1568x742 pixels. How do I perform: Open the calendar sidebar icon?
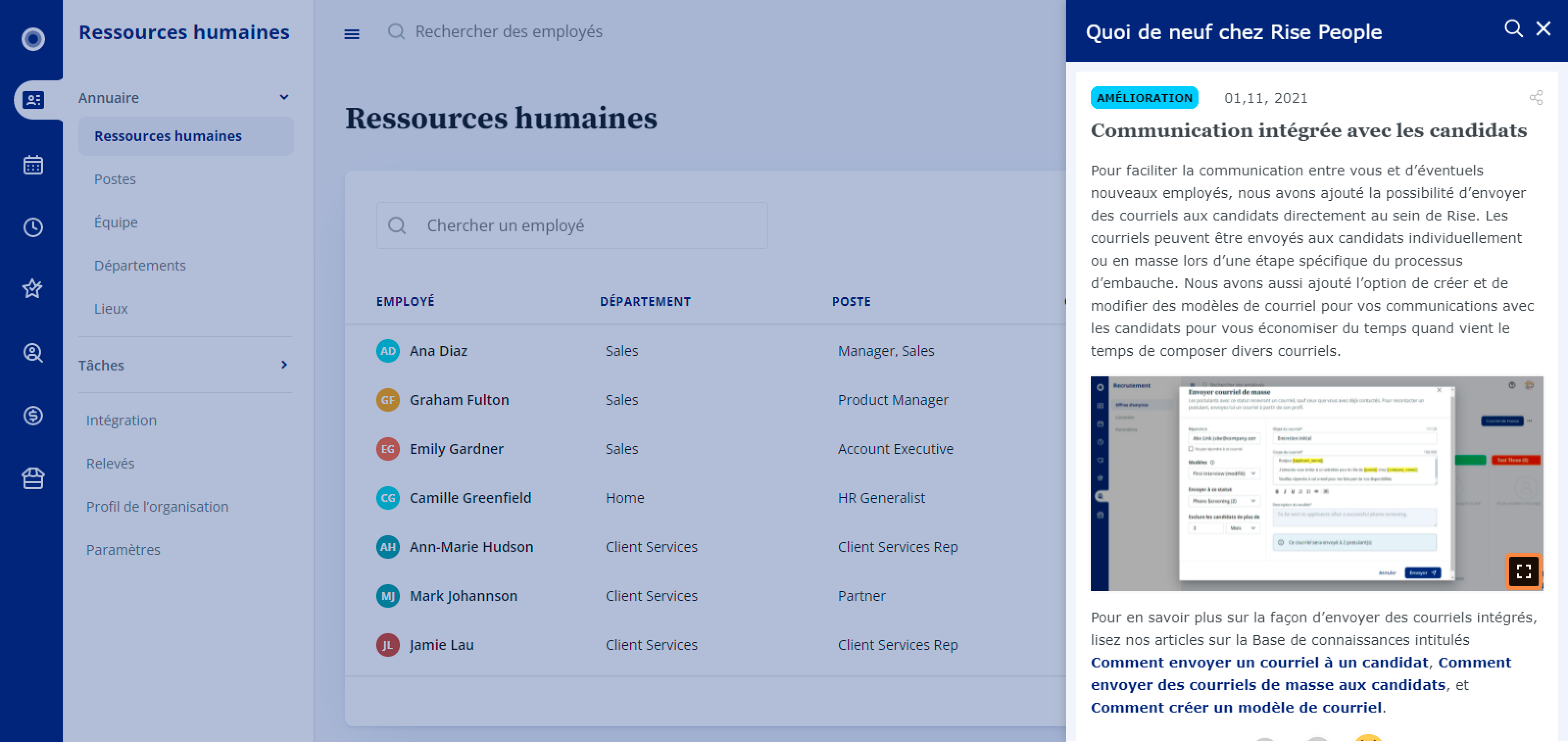(x=33, y=164)
